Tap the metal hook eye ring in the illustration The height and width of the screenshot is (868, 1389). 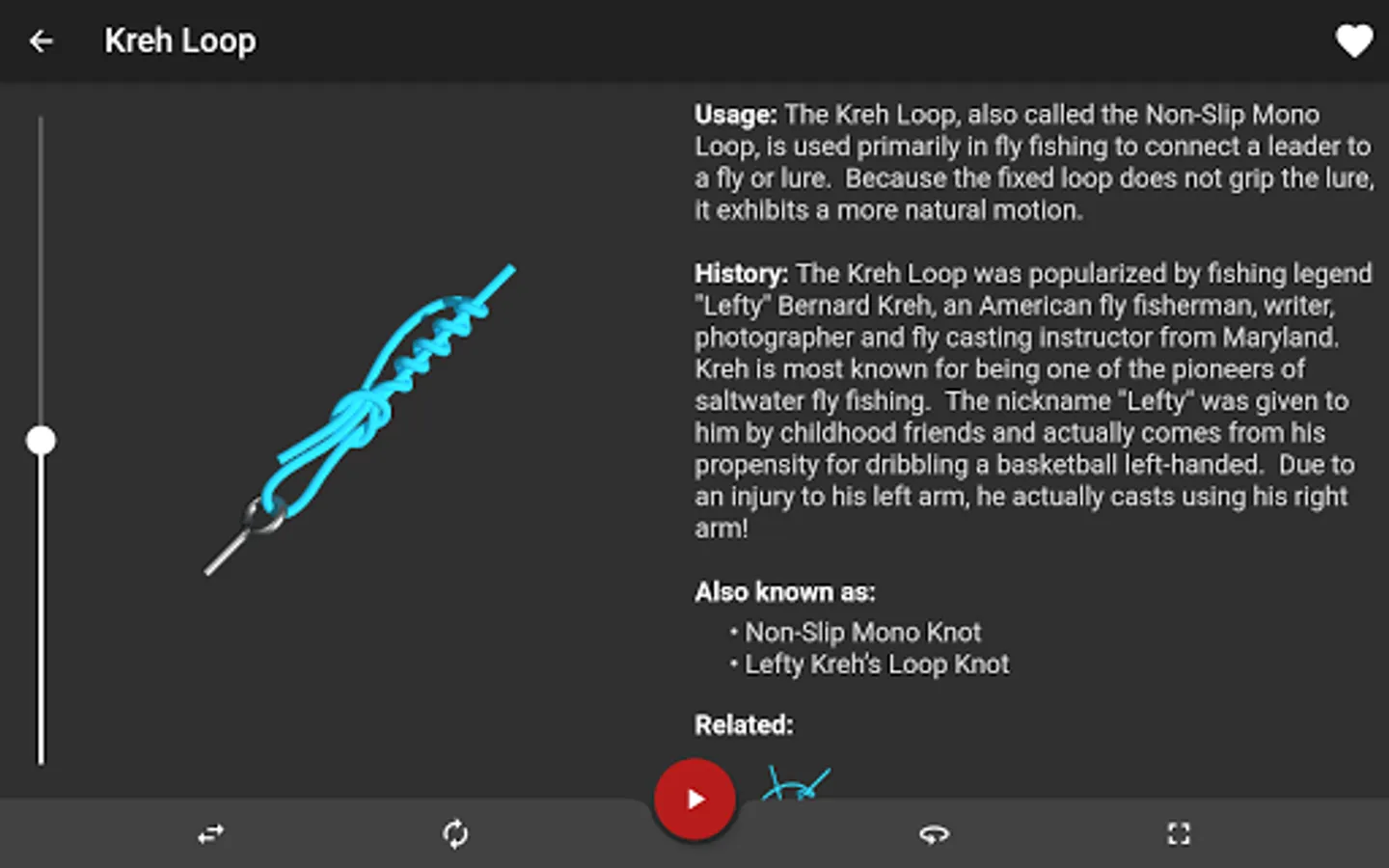pyautogui.click(x=262, y=516)
